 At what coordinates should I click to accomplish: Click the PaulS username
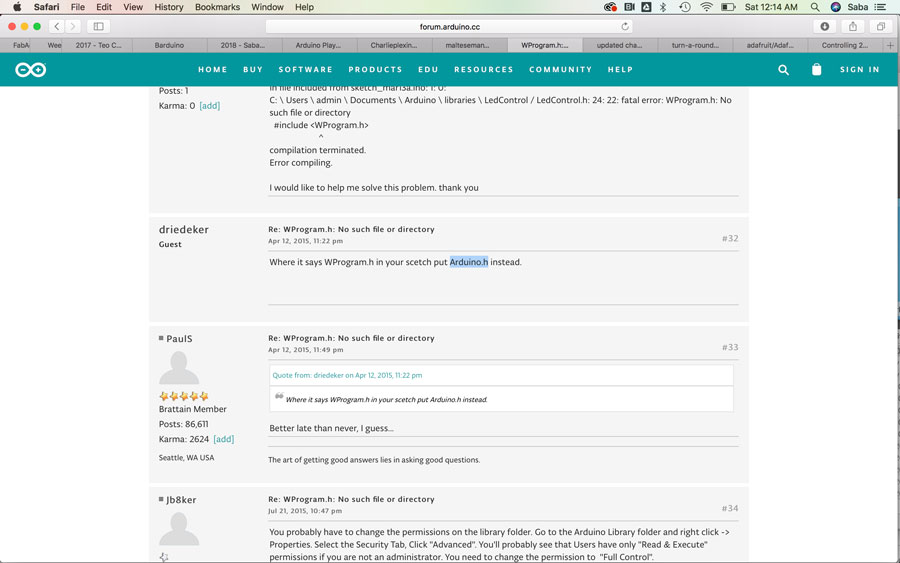click(x=179, y=339)
